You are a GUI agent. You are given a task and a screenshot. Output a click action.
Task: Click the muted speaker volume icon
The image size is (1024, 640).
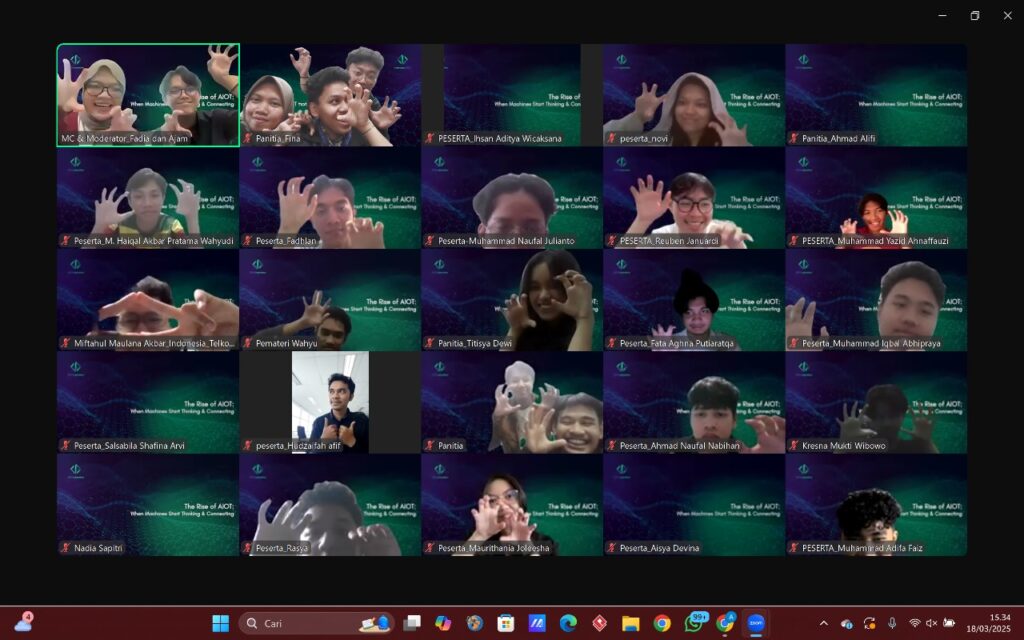click(931, 623)
